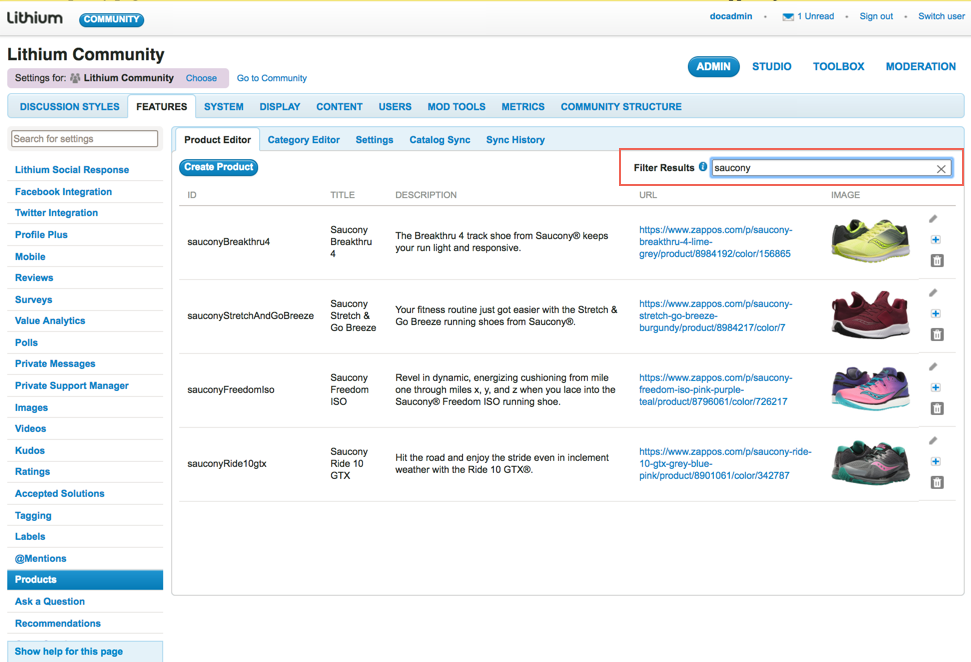Open Accepted Solutions in sidebar
Viewport: 971px width, 662px height.
coord(59,494)
